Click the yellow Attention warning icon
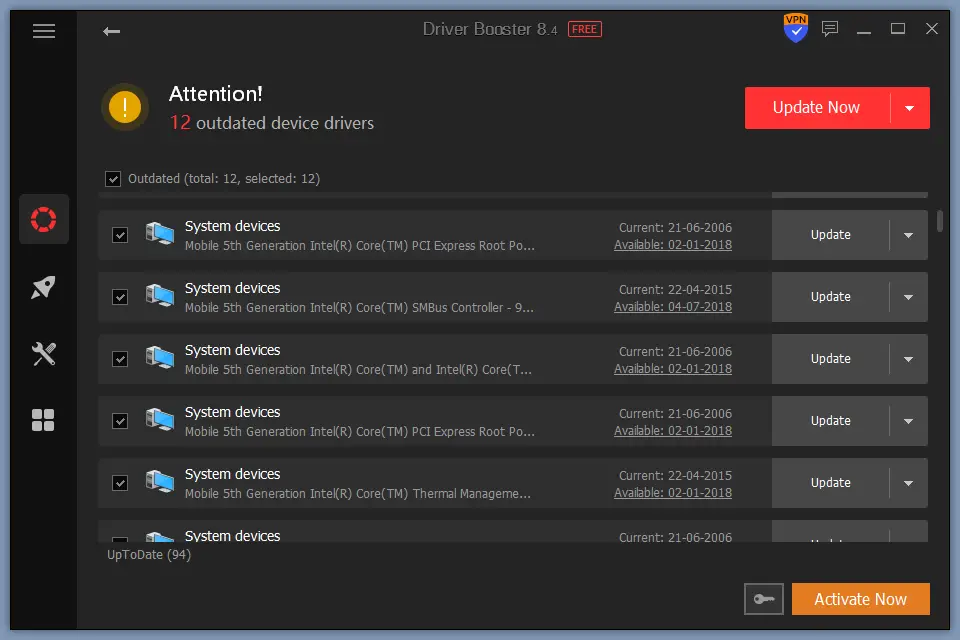Screen dimensions: 960x640 125,107
